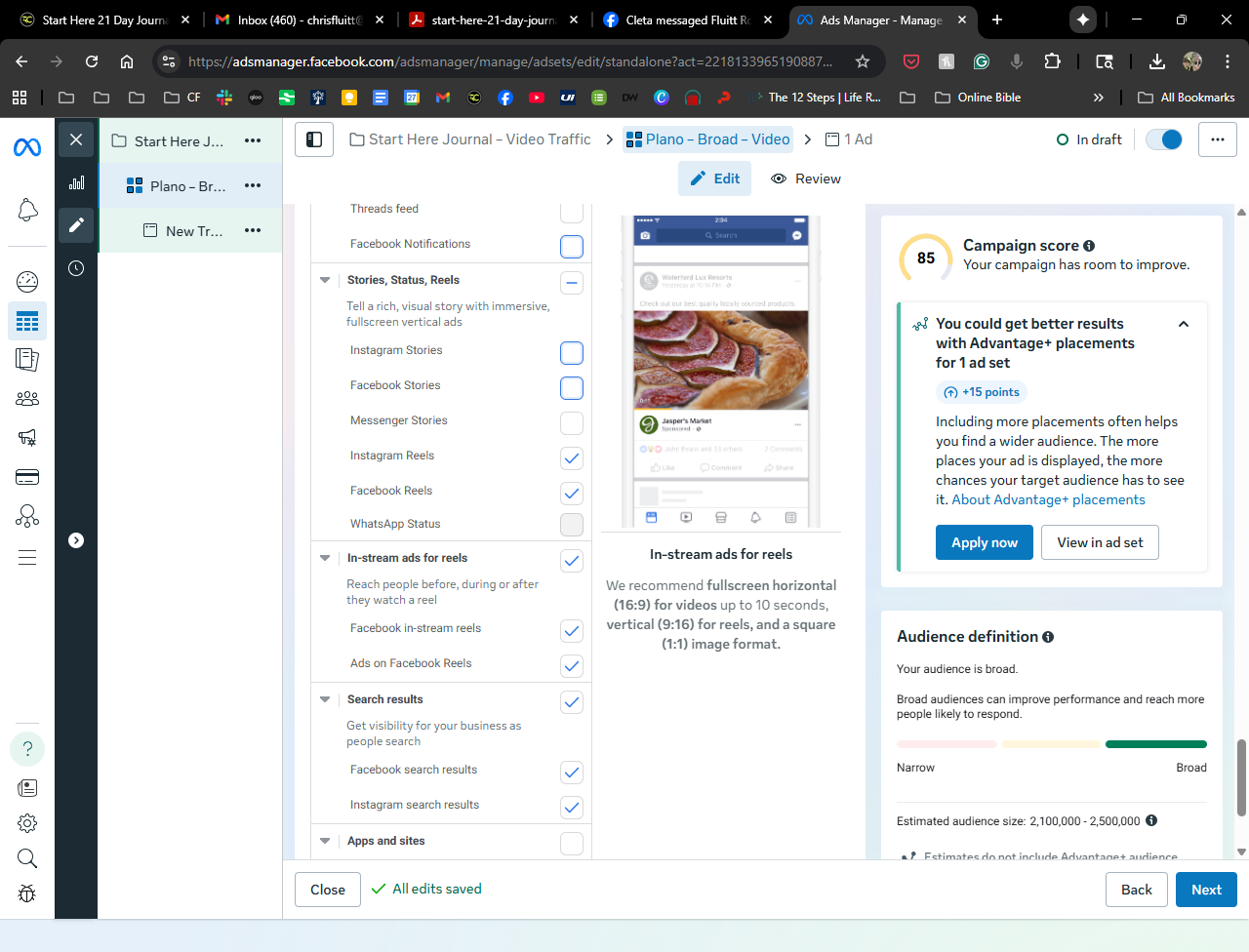Click the help question mark icon
The height and width of the screenshot is (952, 1249).
[x=27, y=748]
